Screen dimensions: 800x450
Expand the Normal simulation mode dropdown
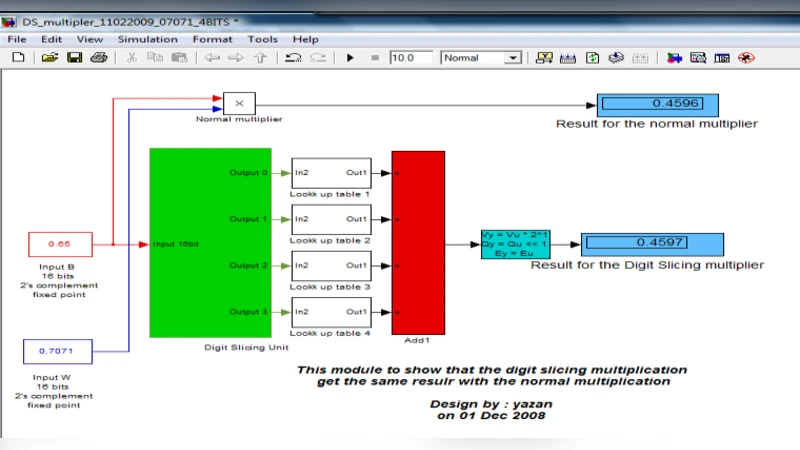[x=513, y=58]
